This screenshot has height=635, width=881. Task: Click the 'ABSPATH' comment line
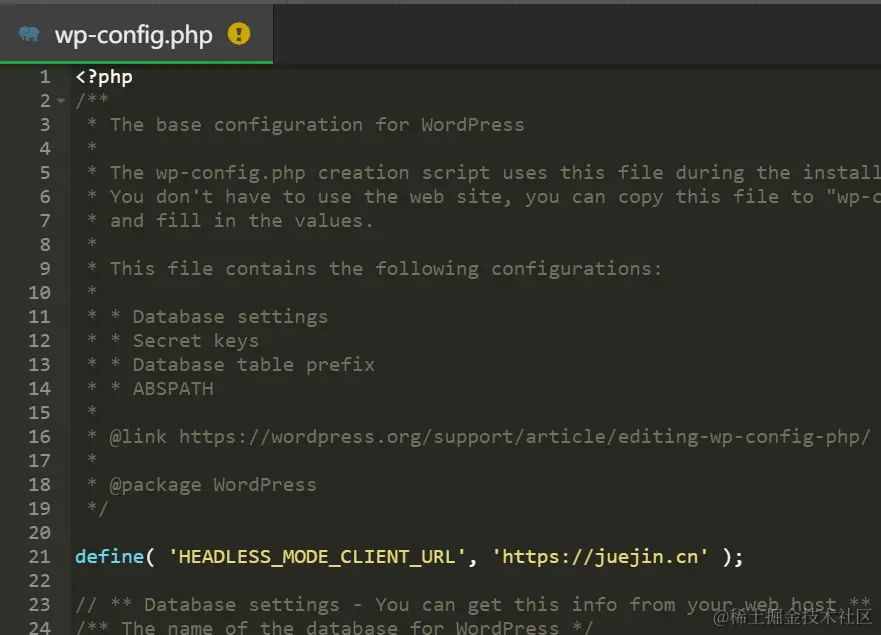tap(173, 389)
